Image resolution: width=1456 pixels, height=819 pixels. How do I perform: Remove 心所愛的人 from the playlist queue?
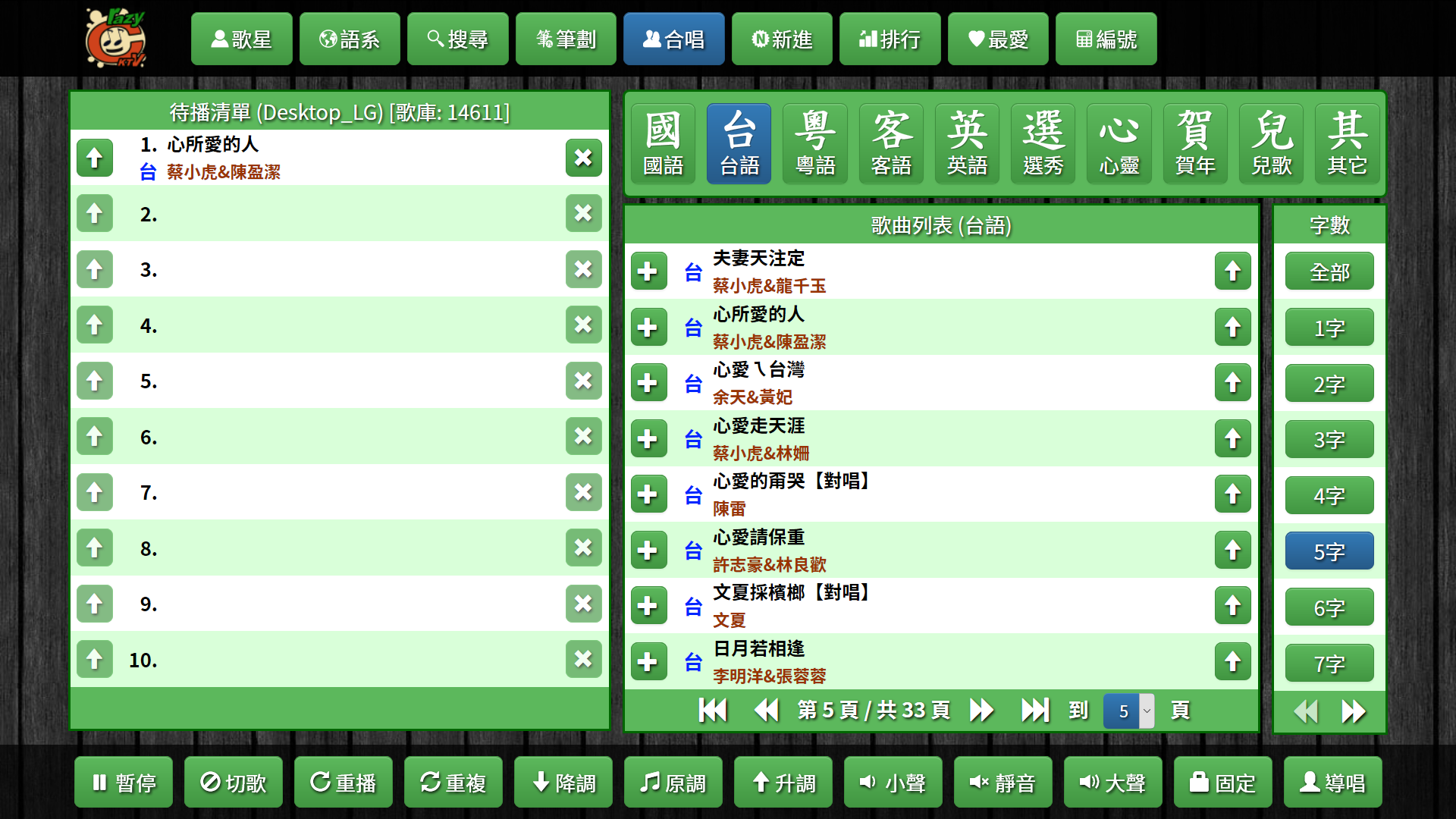583,158
